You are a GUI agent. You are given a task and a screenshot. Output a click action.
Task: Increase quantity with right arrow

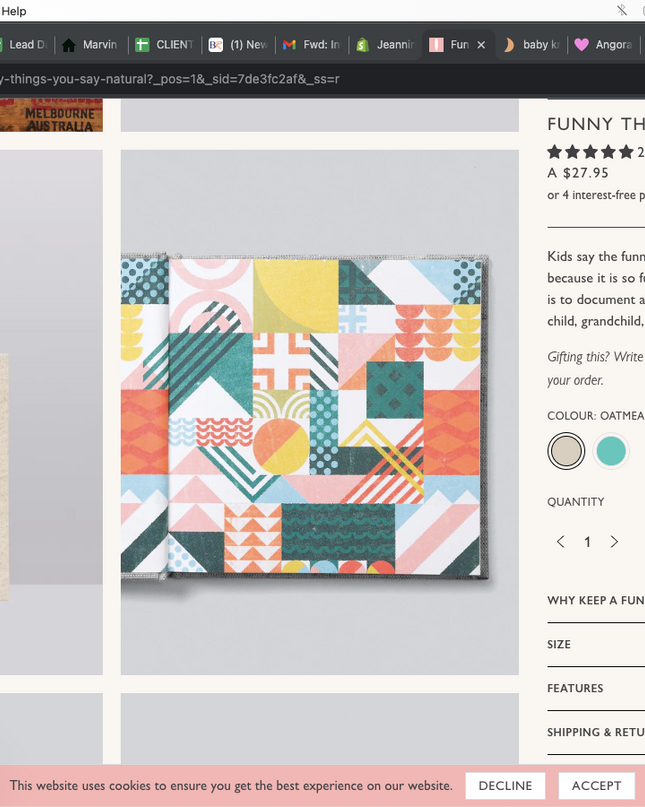tap(614, 541)
